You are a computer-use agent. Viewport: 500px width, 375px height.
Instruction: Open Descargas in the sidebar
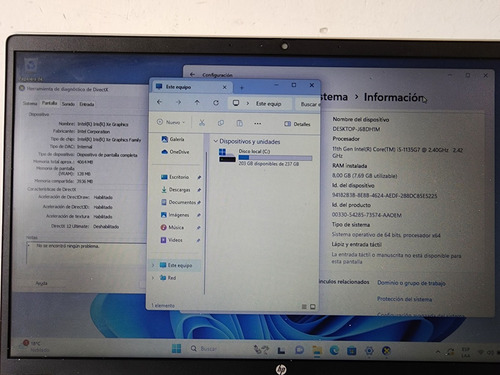click(x=176, y=190)
